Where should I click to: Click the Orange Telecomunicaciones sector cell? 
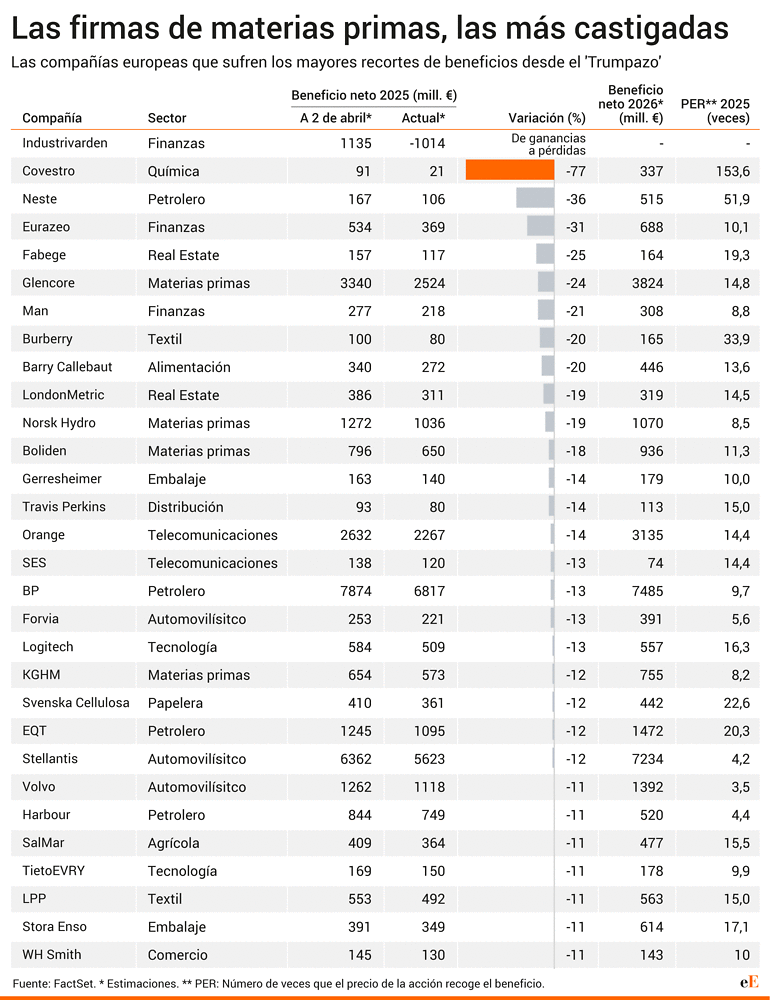click(x=212, y=535)
